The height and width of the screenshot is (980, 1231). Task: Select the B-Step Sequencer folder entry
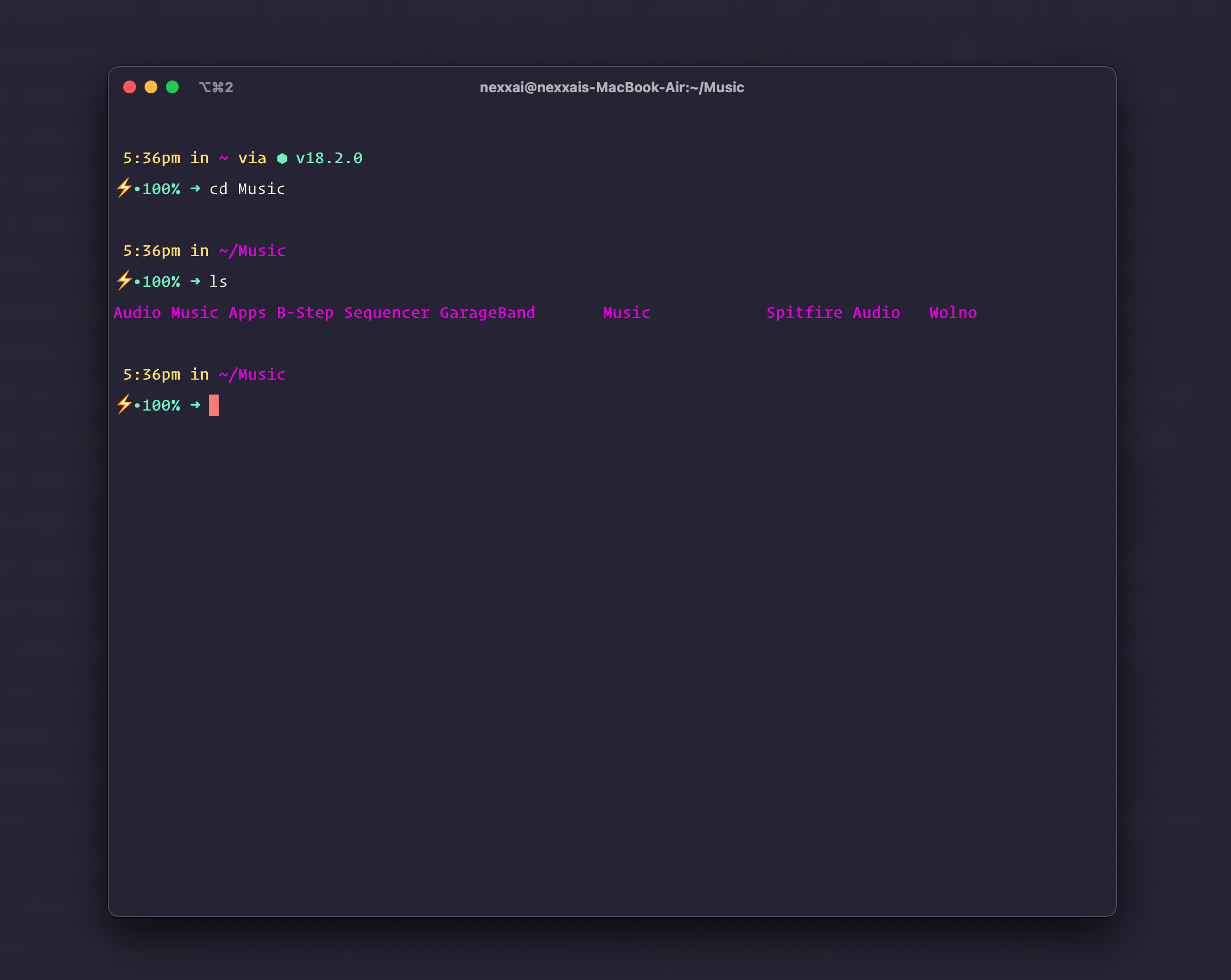(353, 312)
